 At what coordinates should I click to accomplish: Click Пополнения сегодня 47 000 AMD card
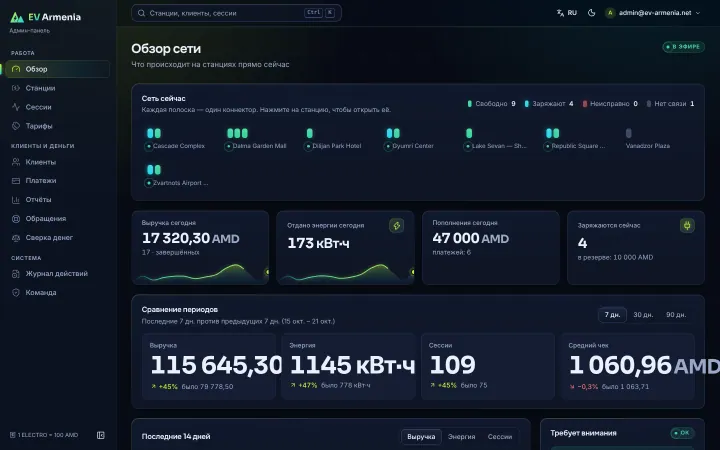pos(490,248)
